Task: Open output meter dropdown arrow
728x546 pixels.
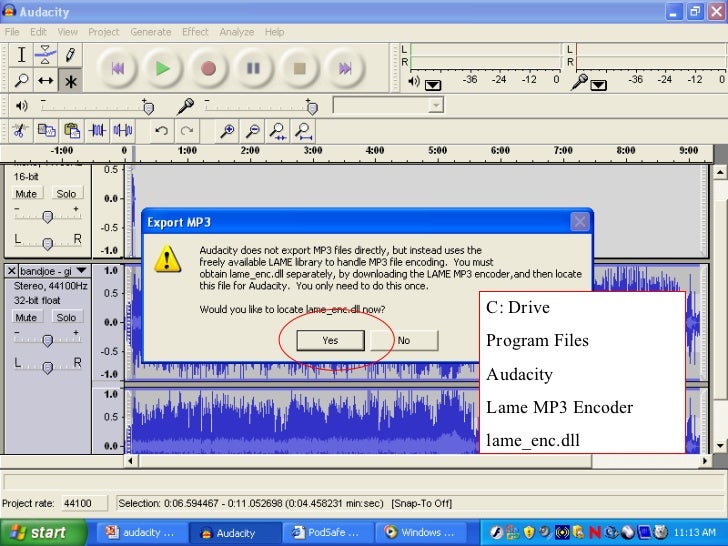Action: (433, 85)
